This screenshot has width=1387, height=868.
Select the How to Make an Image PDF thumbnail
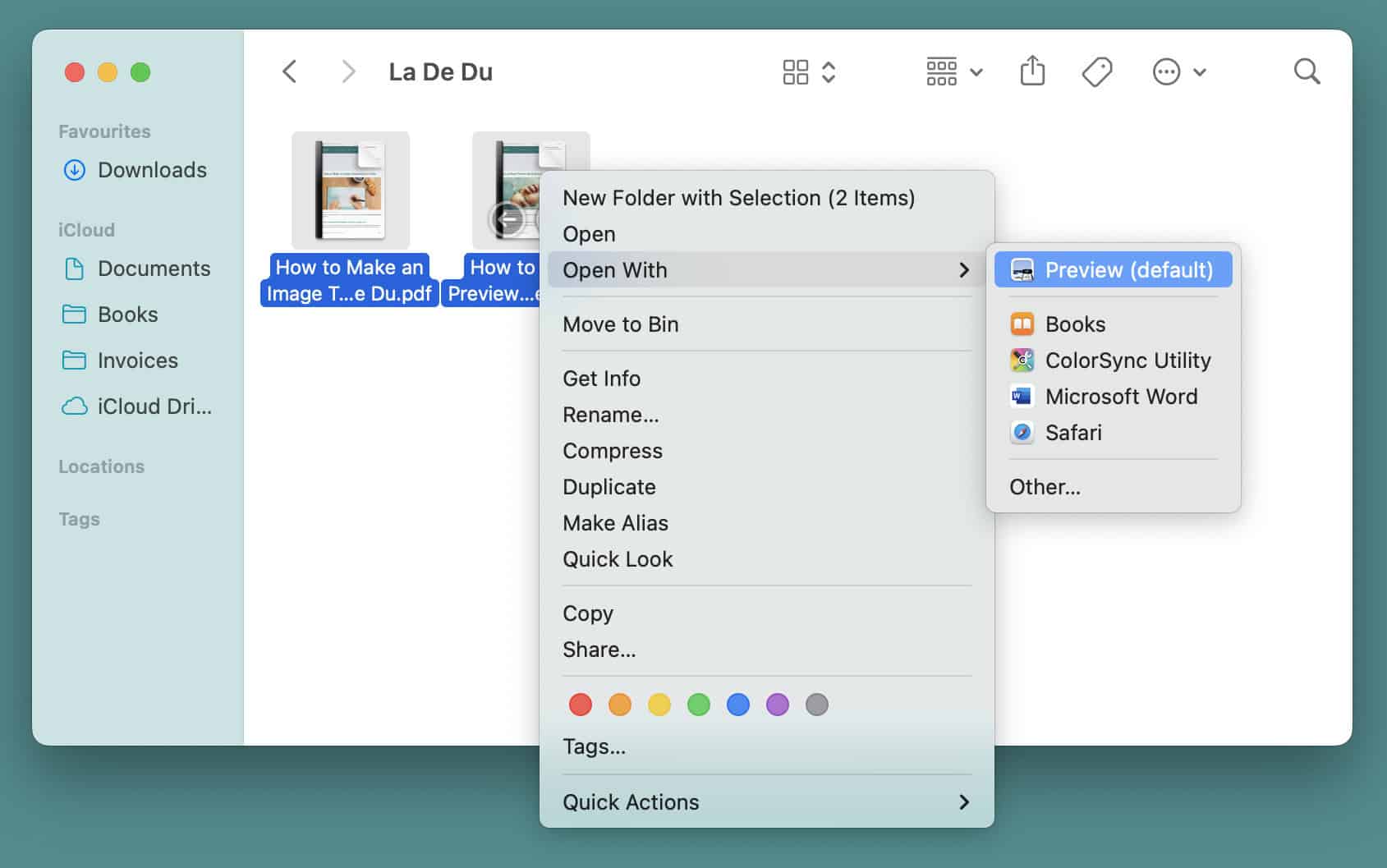coord(350,190)
